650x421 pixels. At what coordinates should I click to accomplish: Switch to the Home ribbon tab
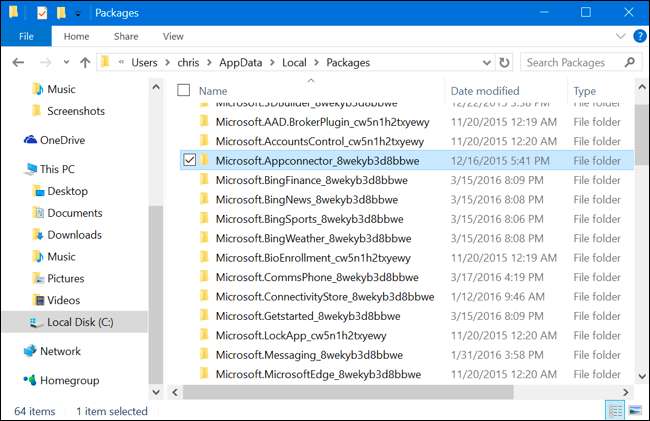(76, 36)
